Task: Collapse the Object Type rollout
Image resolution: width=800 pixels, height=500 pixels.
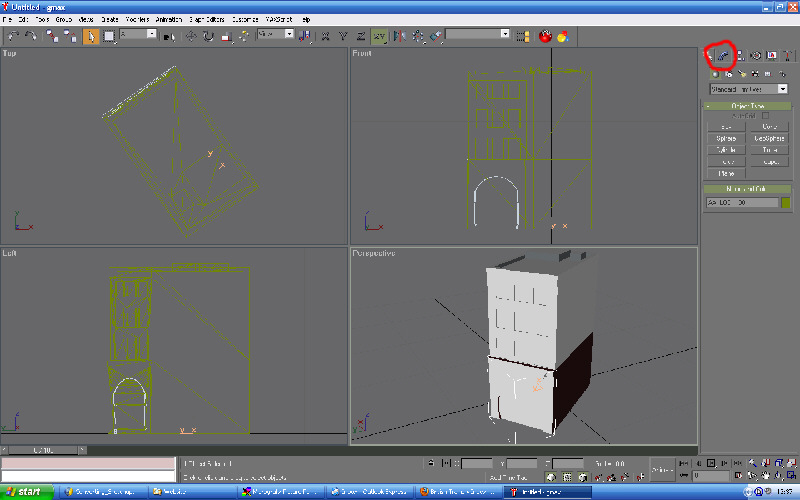Action: tap(747, 106)
